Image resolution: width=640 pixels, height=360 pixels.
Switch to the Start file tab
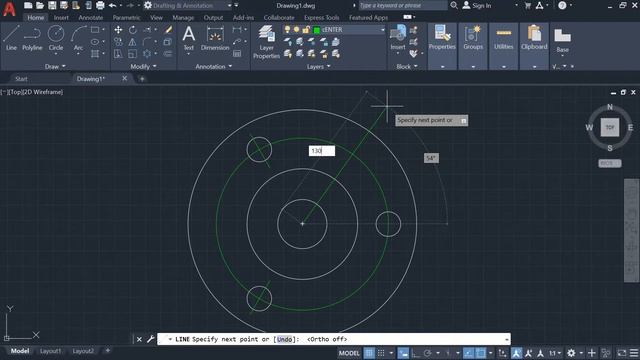[x=21, y=79]
